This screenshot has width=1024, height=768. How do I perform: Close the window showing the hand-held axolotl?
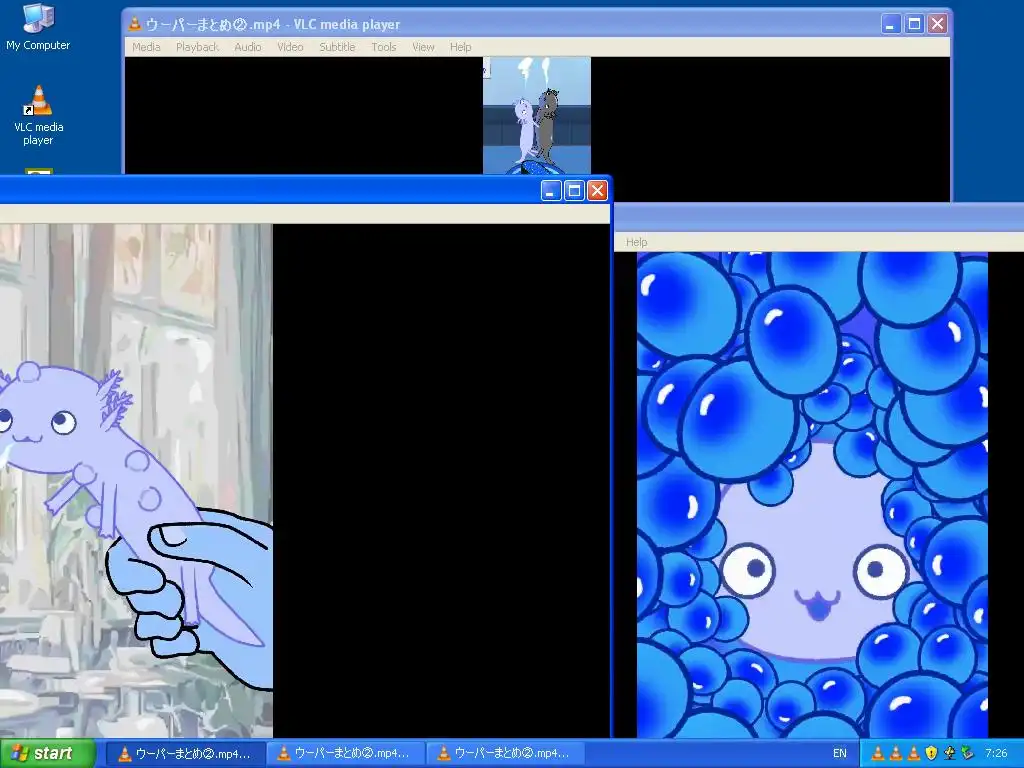tap(597, 191)
